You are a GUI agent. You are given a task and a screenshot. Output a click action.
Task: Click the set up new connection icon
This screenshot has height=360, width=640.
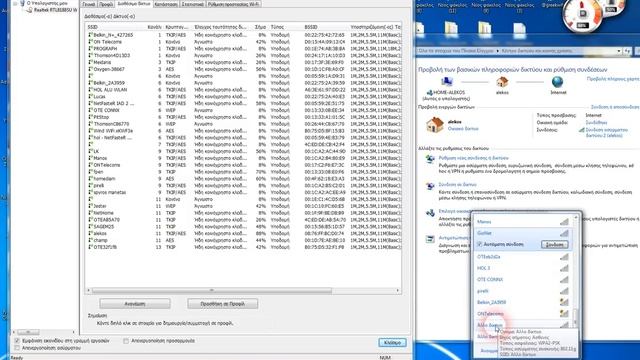pyautogui.click(x=430, y=159)
